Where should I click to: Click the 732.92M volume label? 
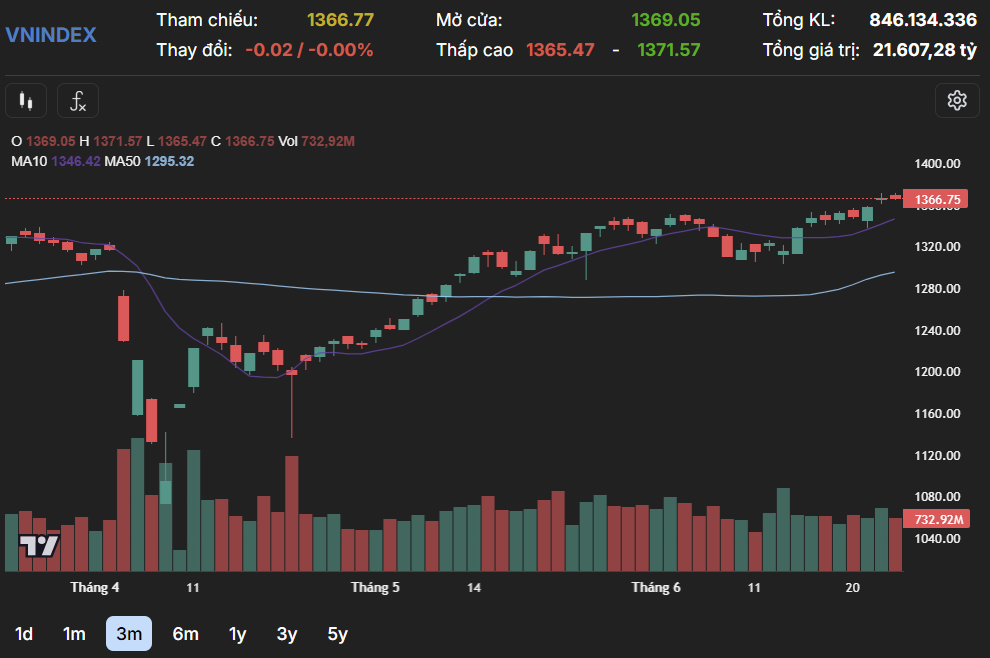[937, 519]
